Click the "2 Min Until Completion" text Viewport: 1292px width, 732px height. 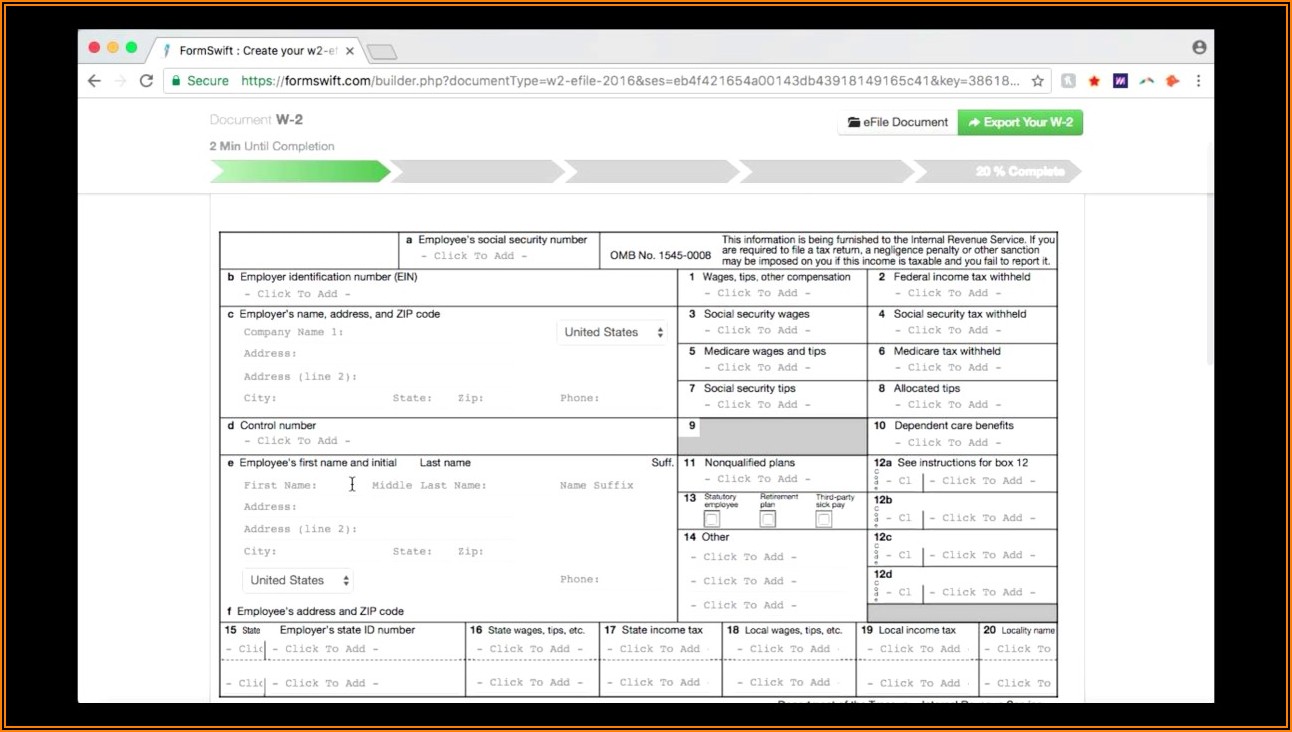coord(272,146)
